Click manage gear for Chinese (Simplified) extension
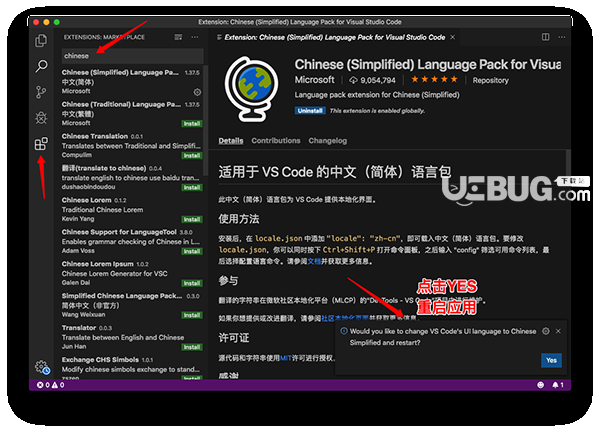Screen dimensions: 600x432 (x=197, y=92)
